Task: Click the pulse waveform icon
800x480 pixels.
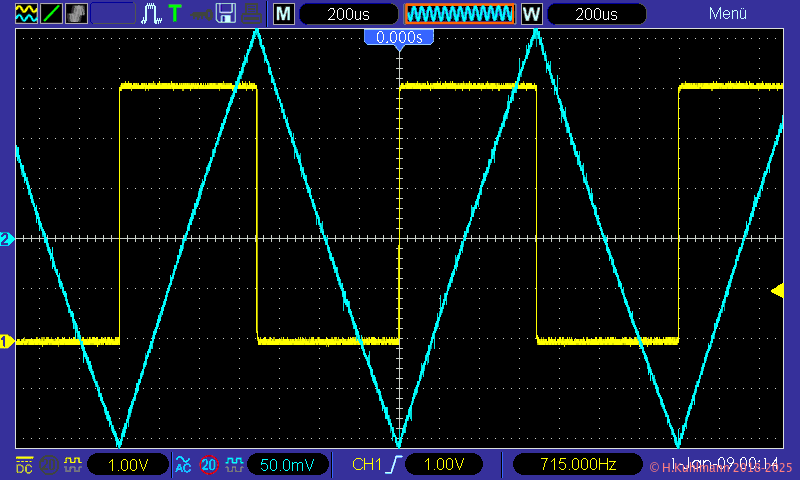Action: pos(151,14)
